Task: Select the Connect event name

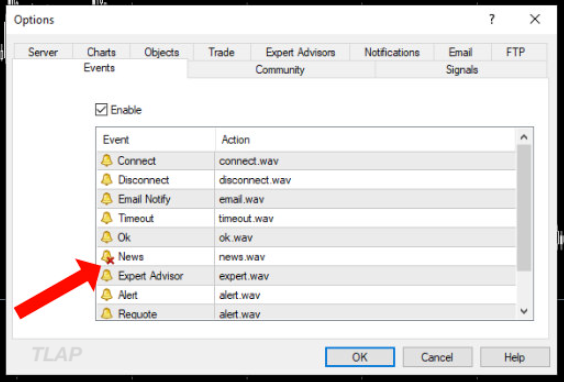Action: pos(137,161)
